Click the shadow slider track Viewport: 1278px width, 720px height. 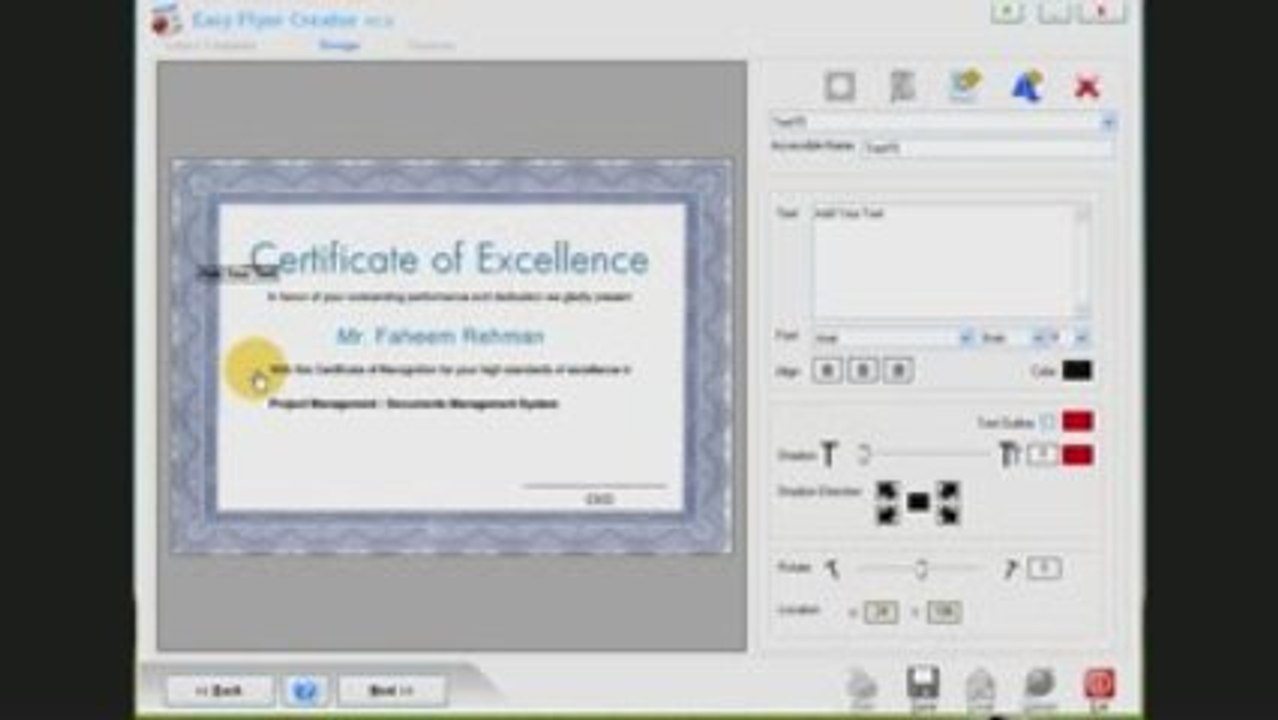925,455
